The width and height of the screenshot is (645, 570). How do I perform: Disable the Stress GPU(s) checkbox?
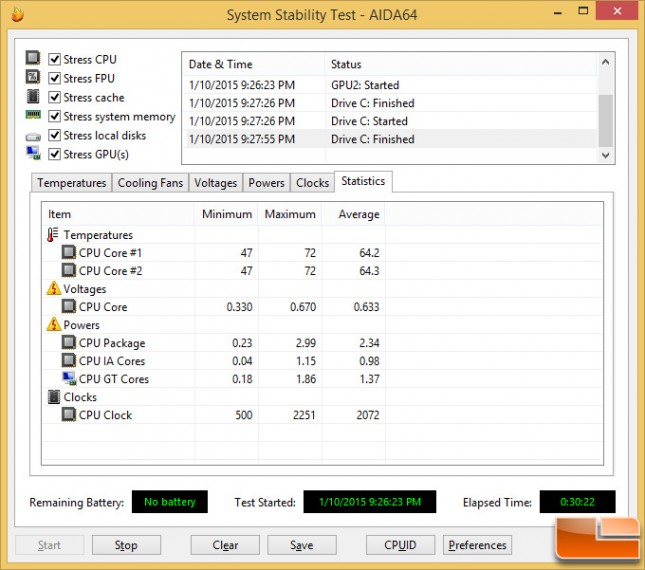pos(55,154)
